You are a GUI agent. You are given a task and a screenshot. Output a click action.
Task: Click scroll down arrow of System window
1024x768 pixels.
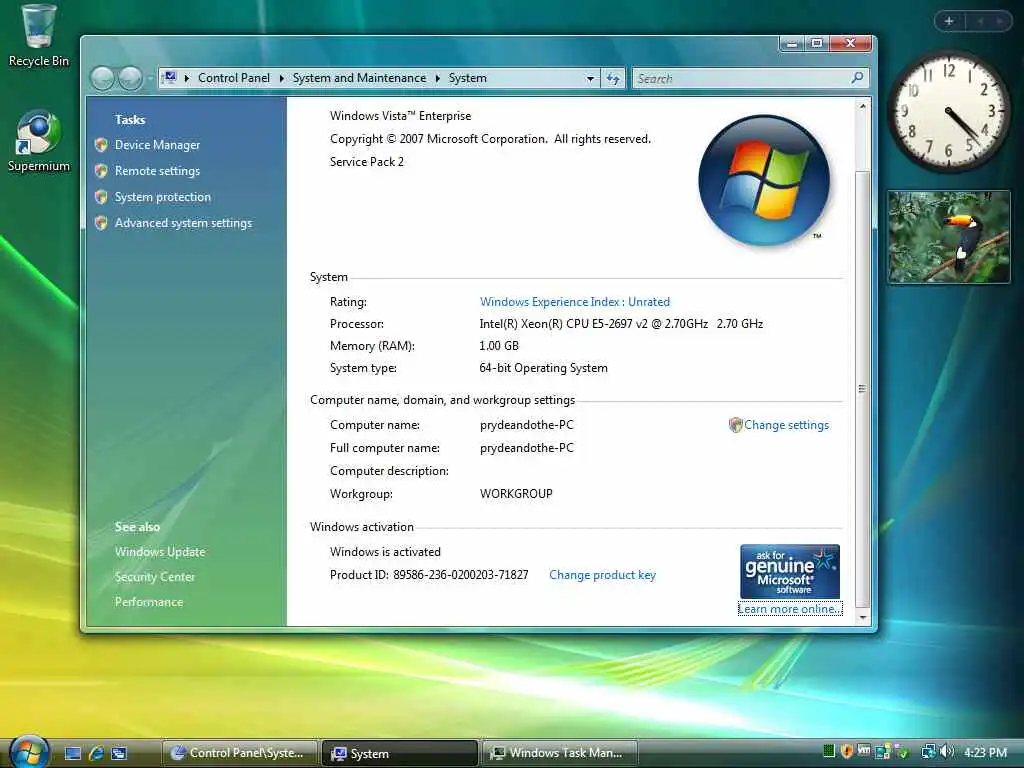tap(862, 617)
